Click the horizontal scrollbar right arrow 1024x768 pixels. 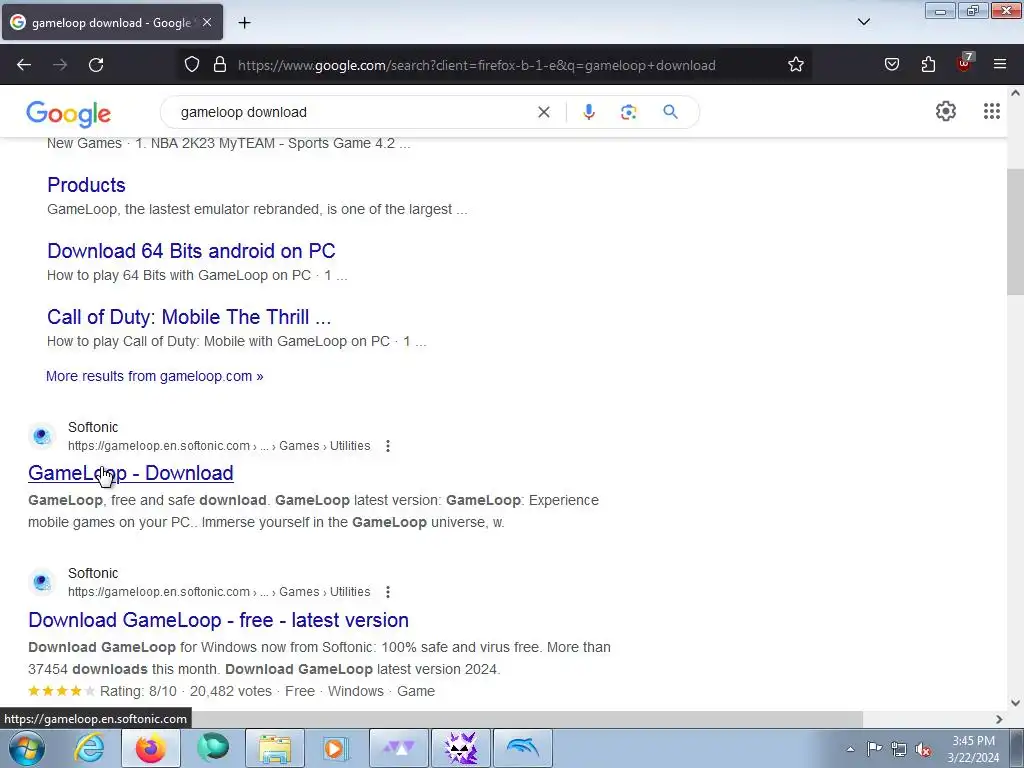(x=999, y=719)
